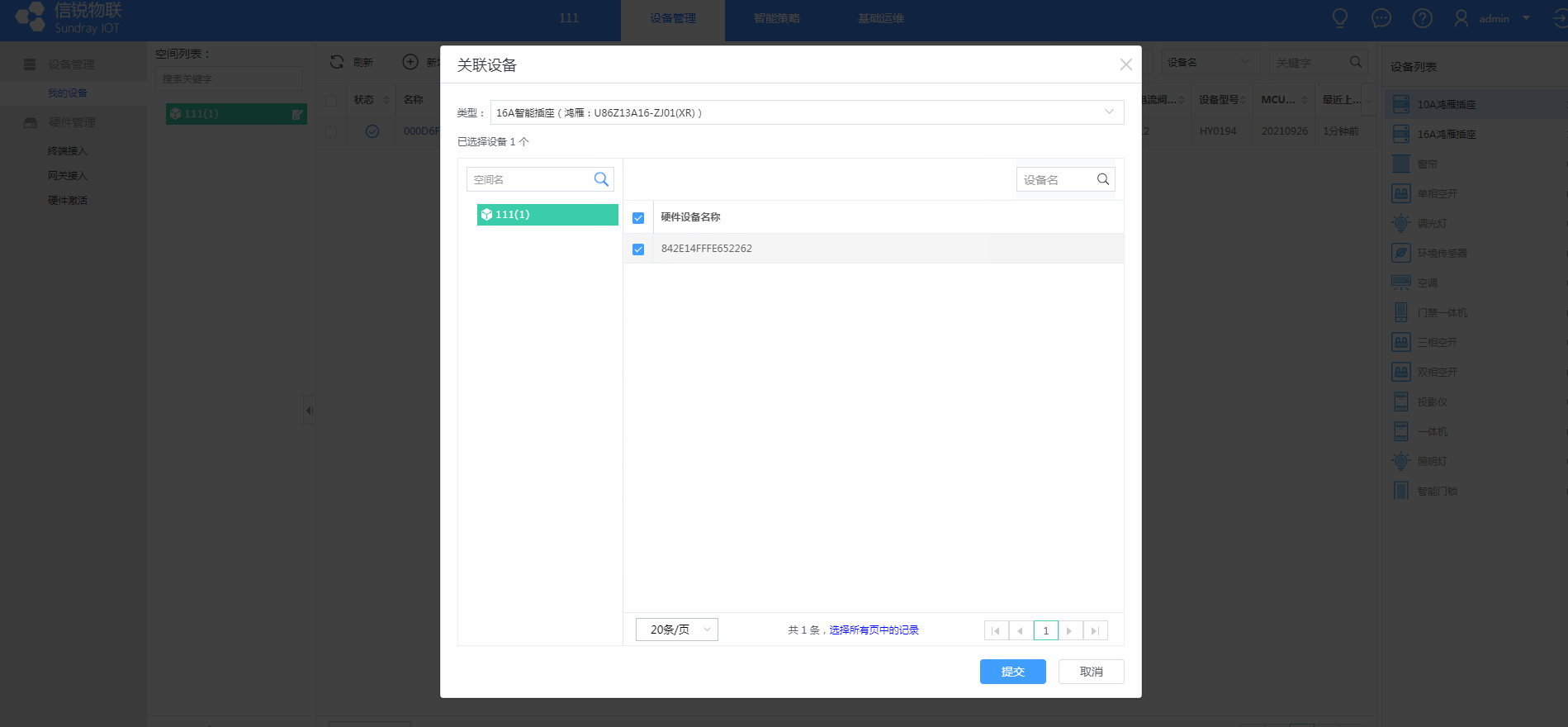Toggle the background table header checkbox
The image size is (1568, 727).
(331, 101)
